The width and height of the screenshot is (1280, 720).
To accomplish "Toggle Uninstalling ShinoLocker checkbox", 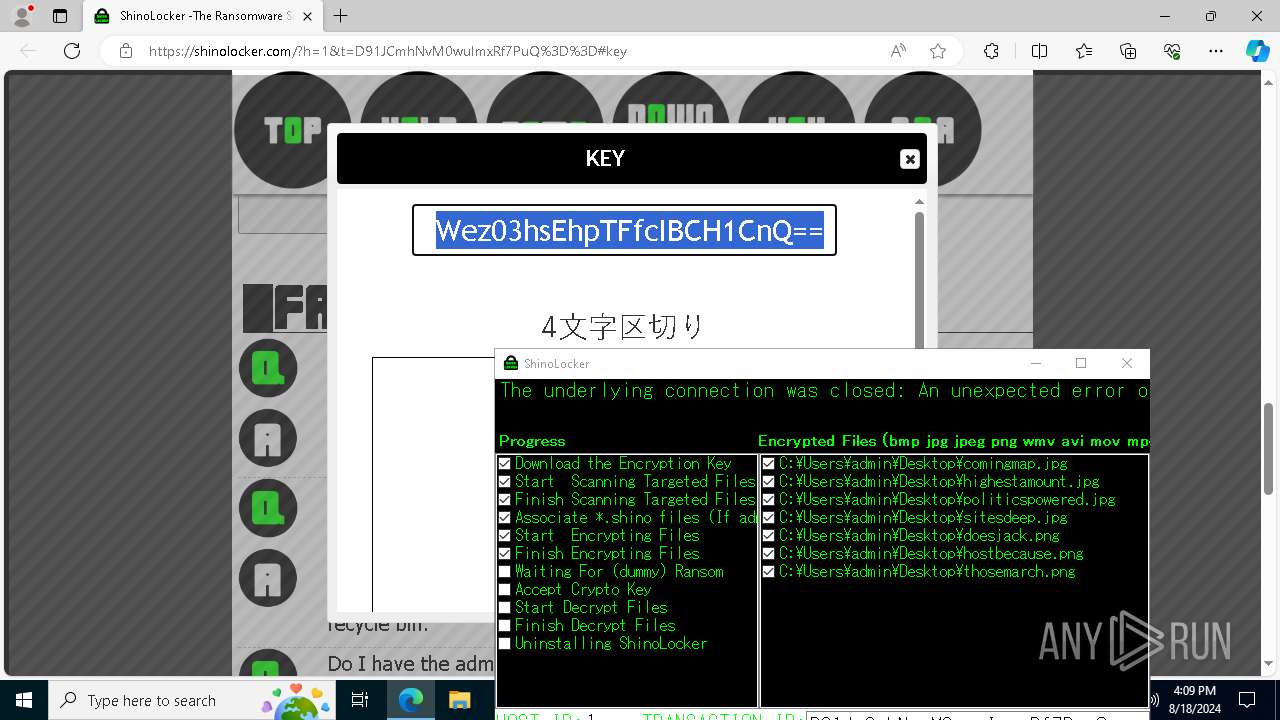I will pos(504,643).
